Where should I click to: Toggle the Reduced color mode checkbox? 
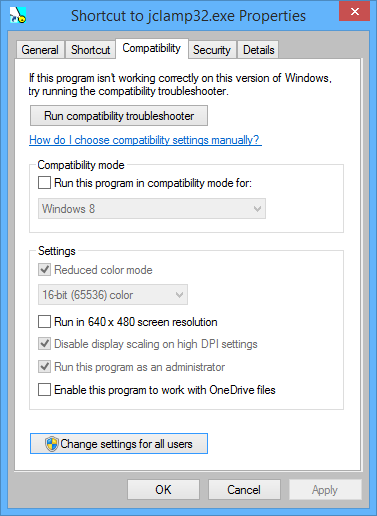coord(44,270)
